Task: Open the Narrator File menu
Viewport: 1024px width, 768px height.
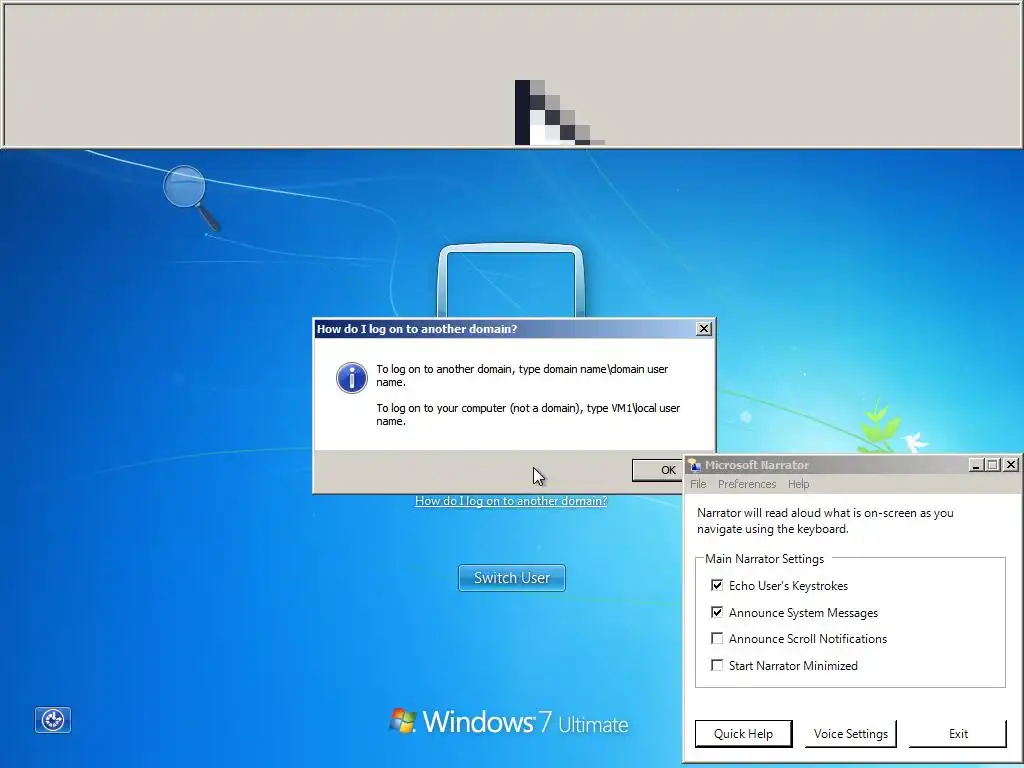Action: 698,484
